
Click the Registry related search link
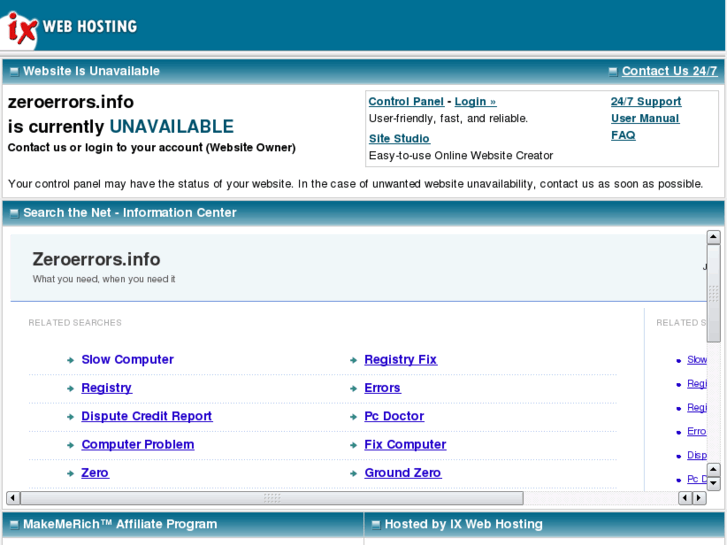tap(106, 388)
